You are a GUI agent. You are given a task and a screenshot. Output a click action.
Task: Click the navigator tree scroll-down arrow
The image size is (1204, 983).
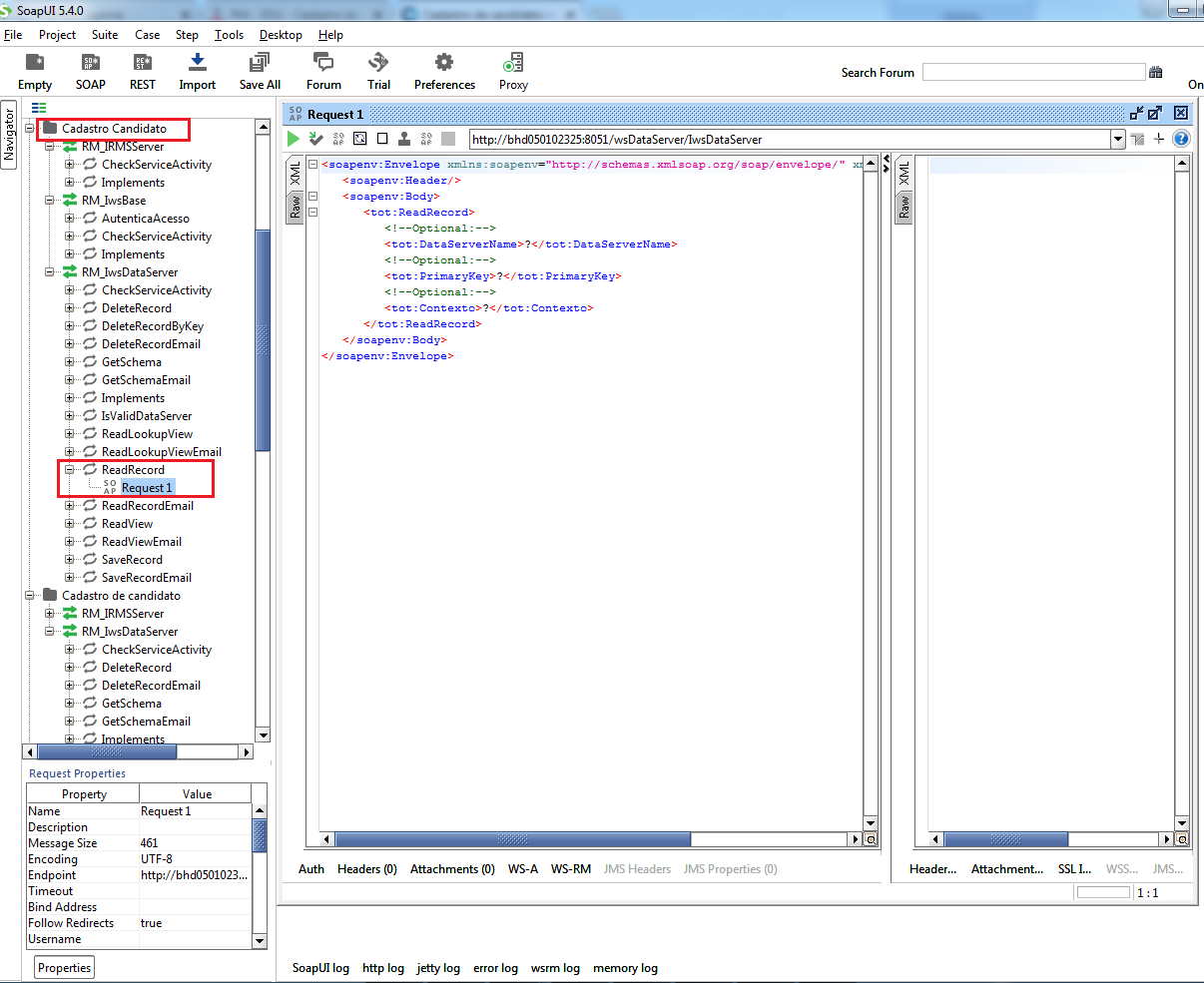click(263, 736)
